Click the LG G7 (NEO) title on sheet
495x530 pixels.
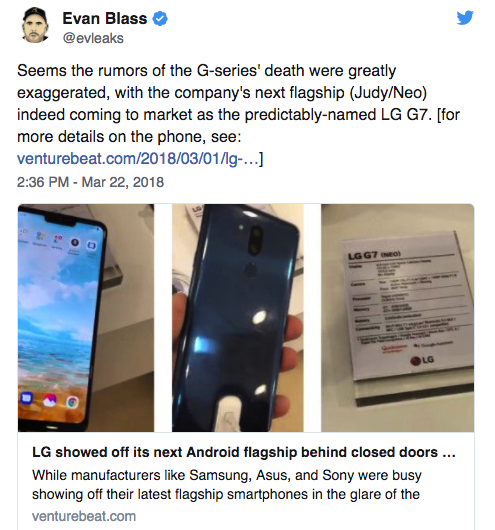369,255
